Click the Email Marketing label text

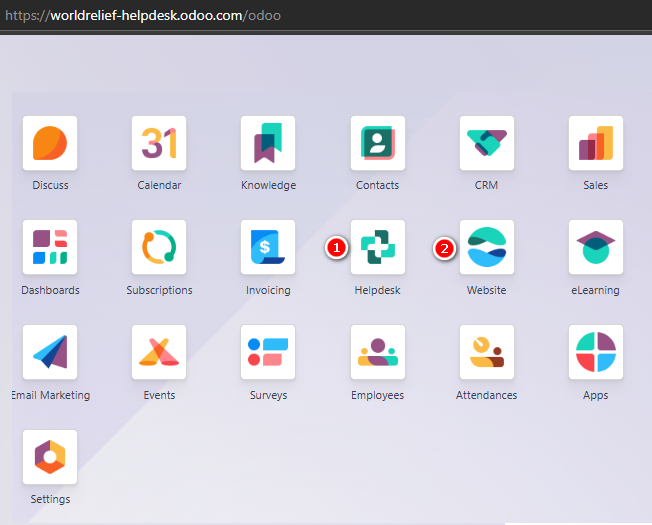pos(51,395)
